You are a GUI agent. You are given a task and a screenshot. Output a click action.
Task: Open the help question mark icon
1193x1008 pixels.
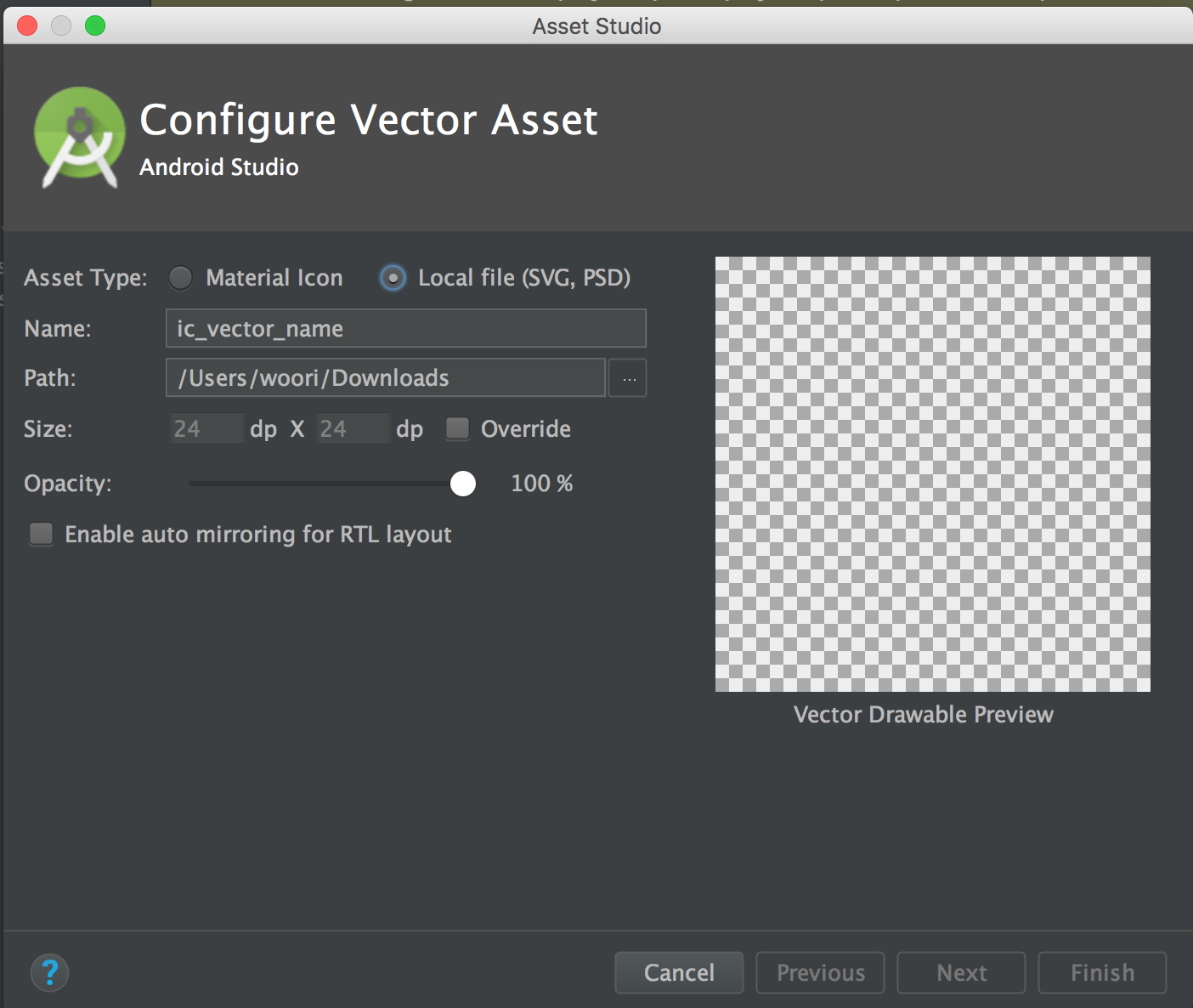click(49, 972)
